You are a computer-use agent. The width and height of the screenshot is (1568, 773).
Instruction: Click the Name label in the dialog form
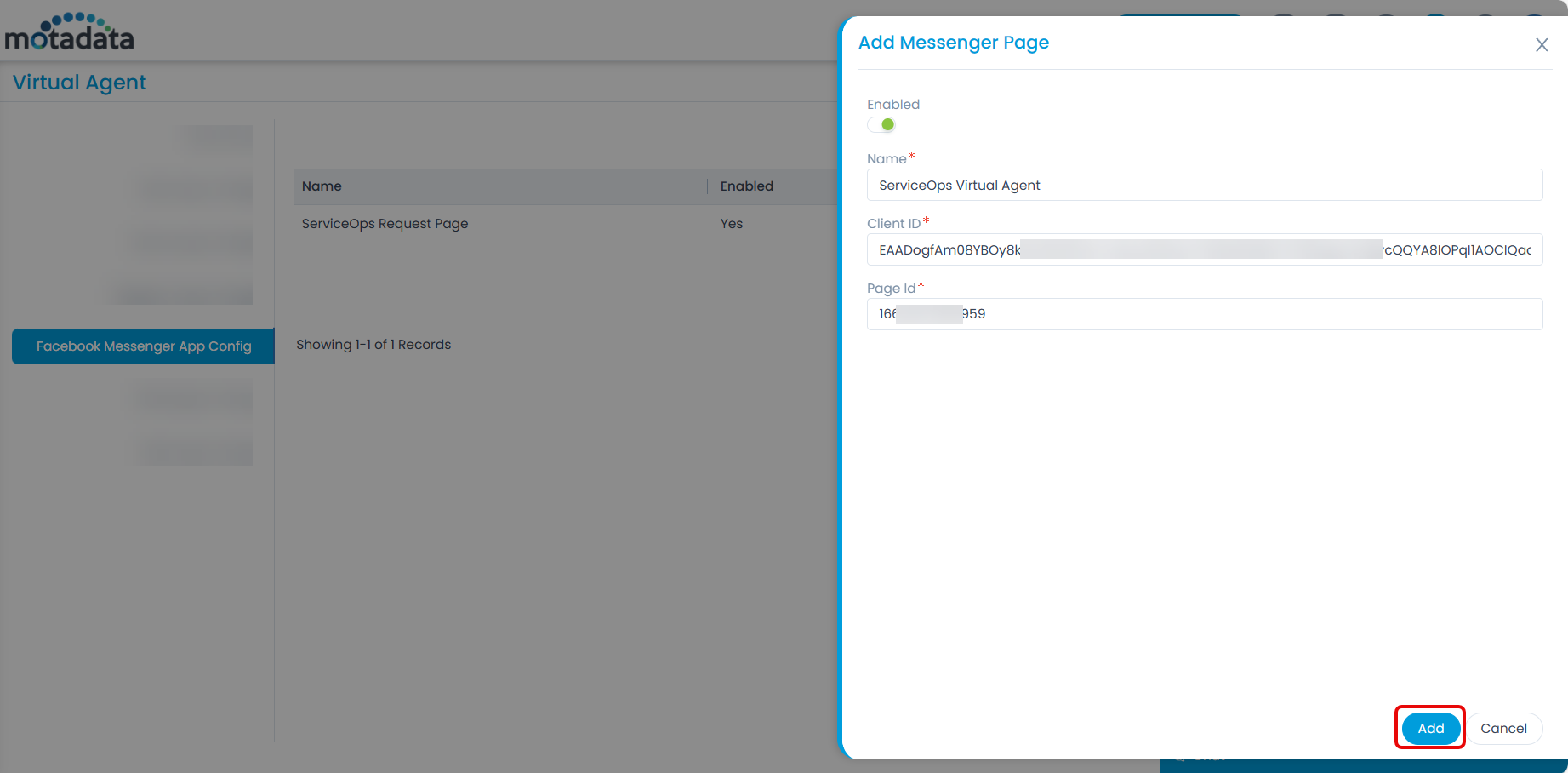(x=886, y=159)
